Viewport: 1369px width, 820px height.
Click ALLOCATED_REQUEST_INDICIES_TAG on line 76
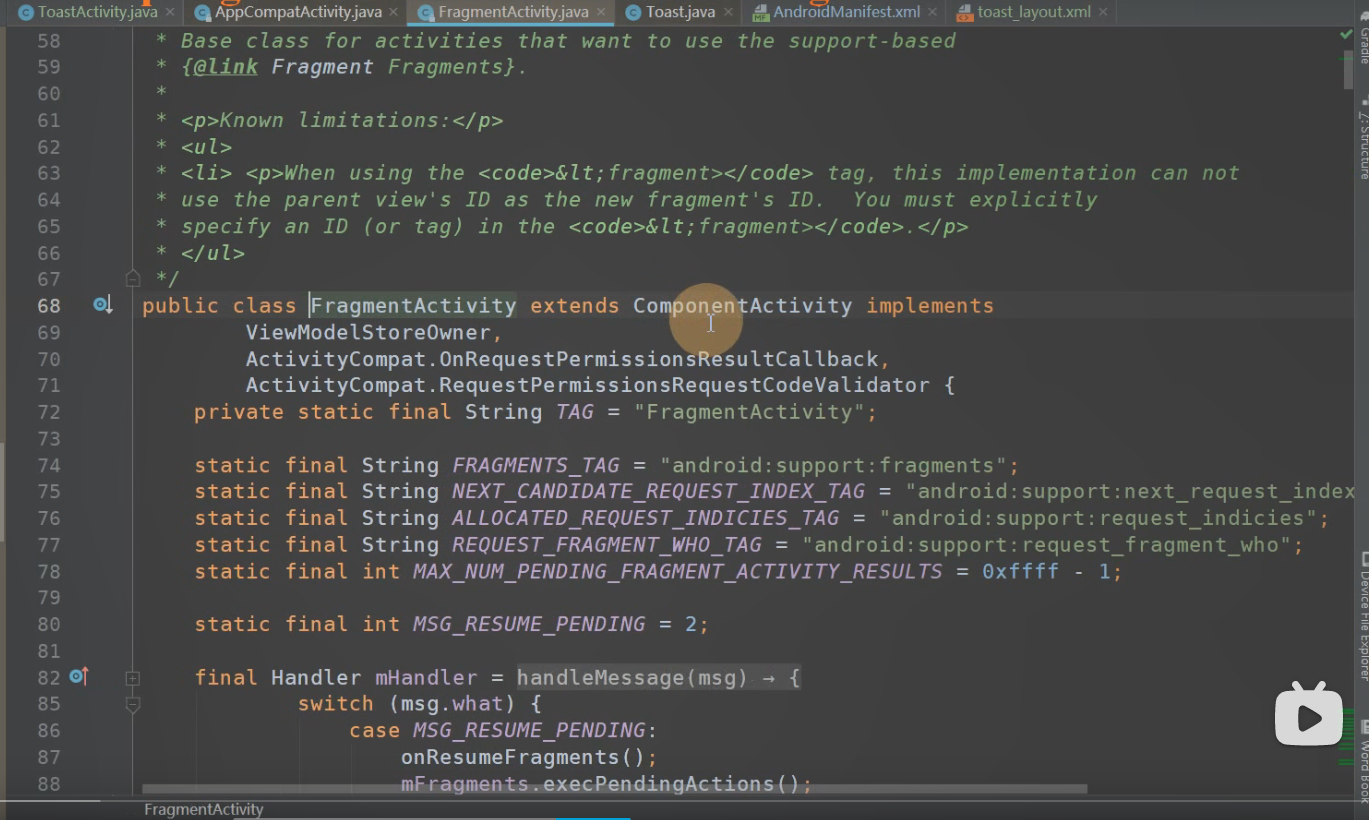646,518
